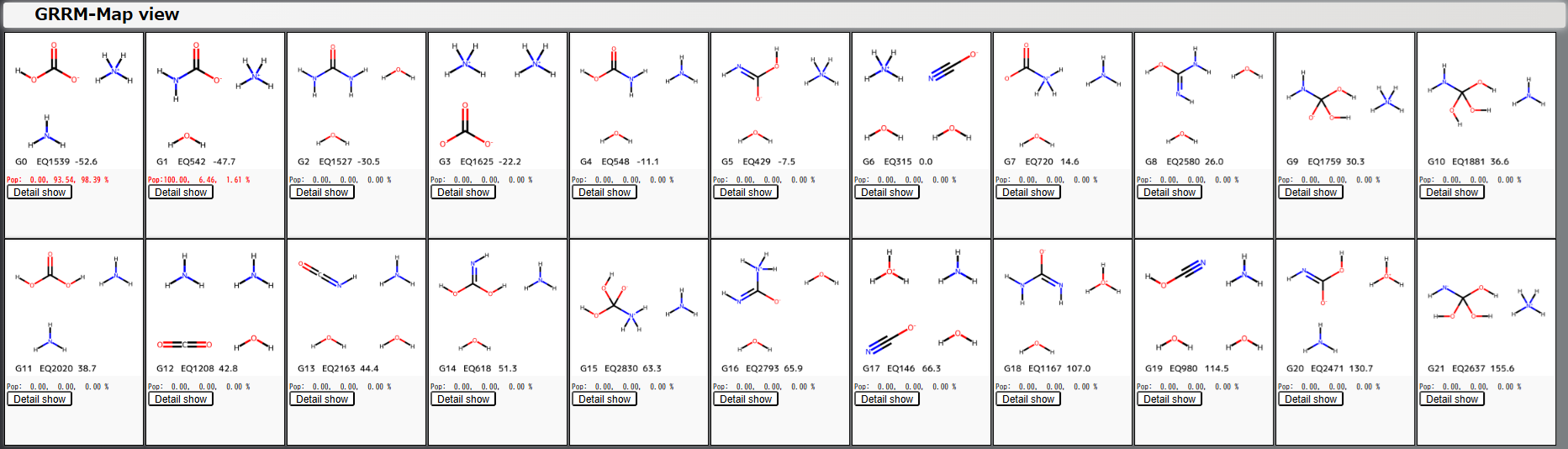Screen dimensions: 1568x449
Task: Select the G13 EQ2163 molecule image
Action: [x=356, y=301]
